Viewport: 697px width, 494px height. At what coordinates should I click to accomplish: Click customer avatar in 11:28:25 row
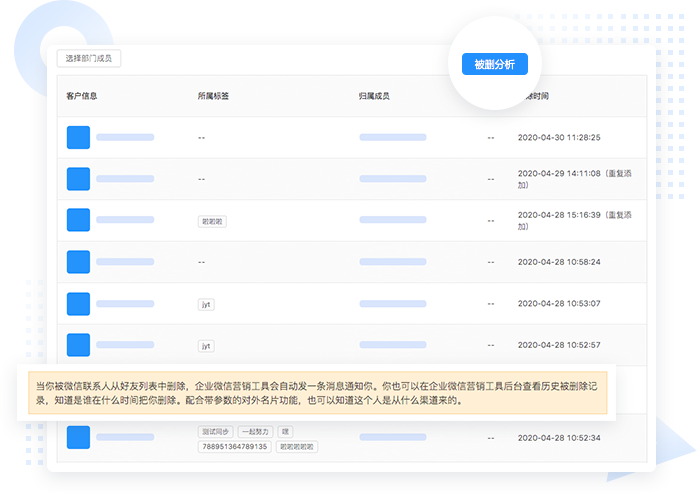tap(78, 137)
